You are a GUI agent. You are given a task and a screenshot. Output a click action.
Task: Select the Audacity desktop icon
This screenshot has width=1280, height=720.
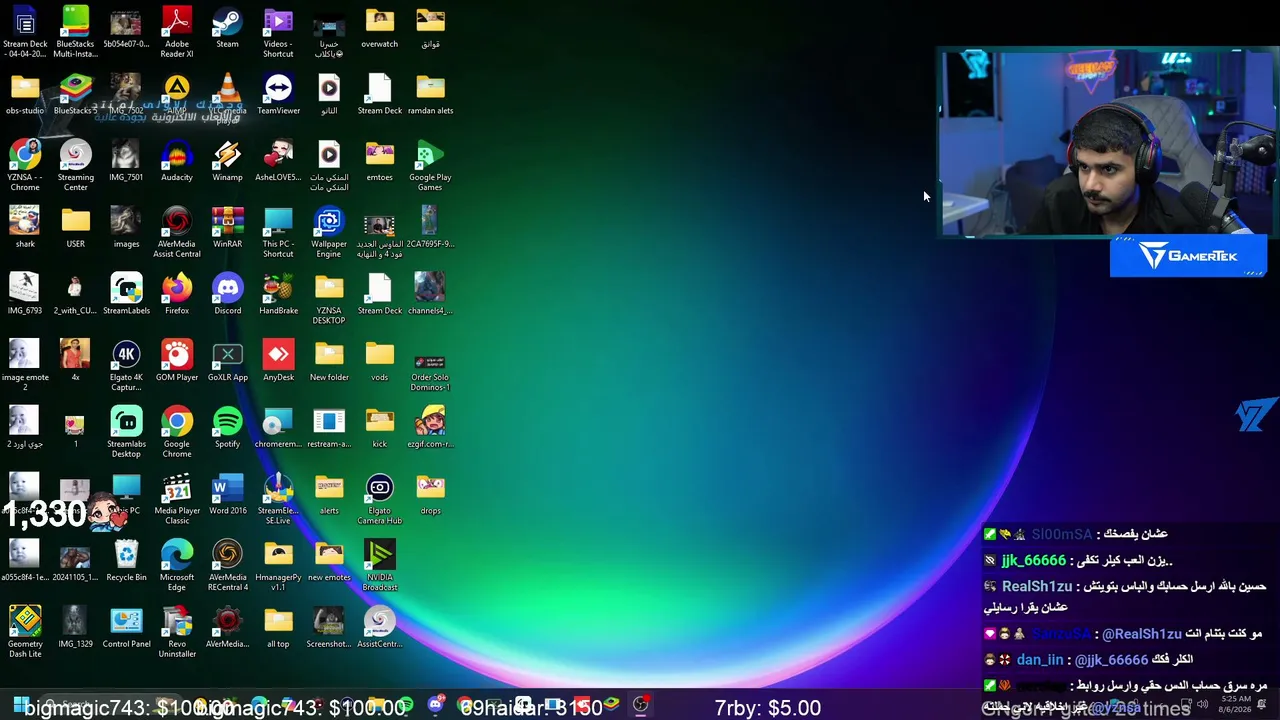click(177, 162)
